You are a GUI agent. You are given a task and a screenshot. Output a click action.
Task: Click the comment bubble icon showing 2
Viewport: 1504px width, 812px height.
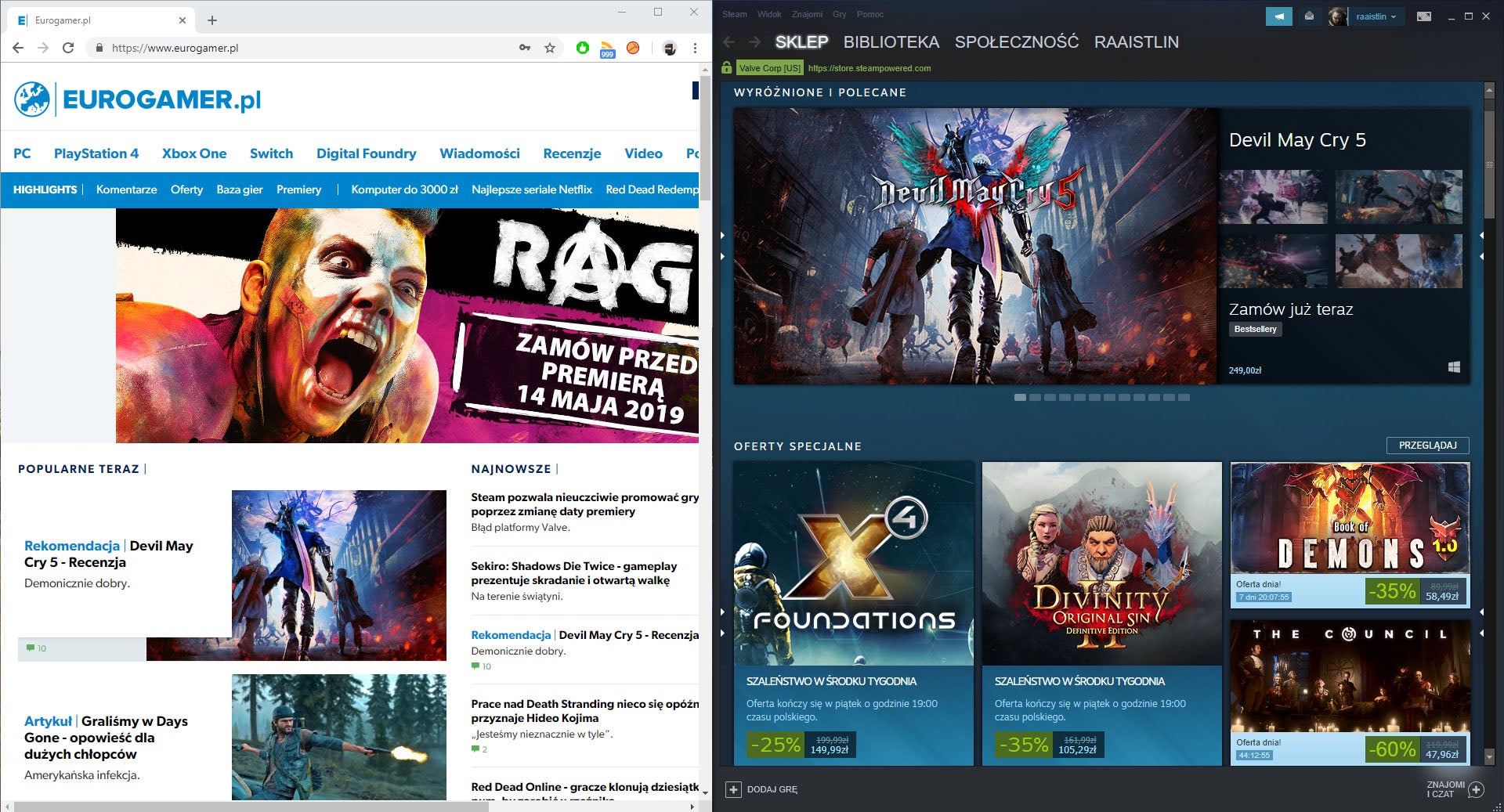tap(475, 749)
